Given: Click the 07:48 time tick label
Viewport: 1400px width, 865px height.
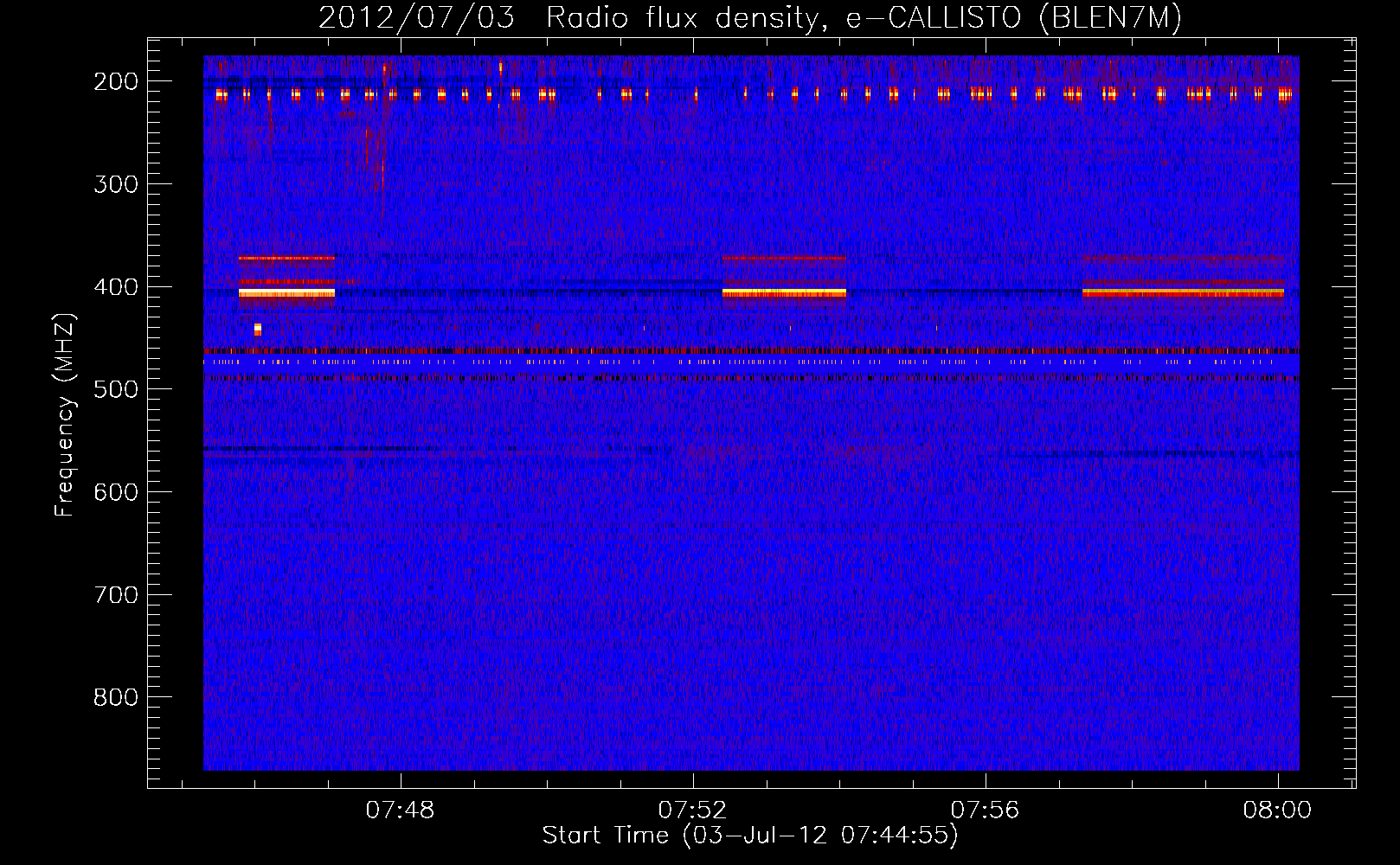Looking at the screenshot, I should [x=401, y=811].
